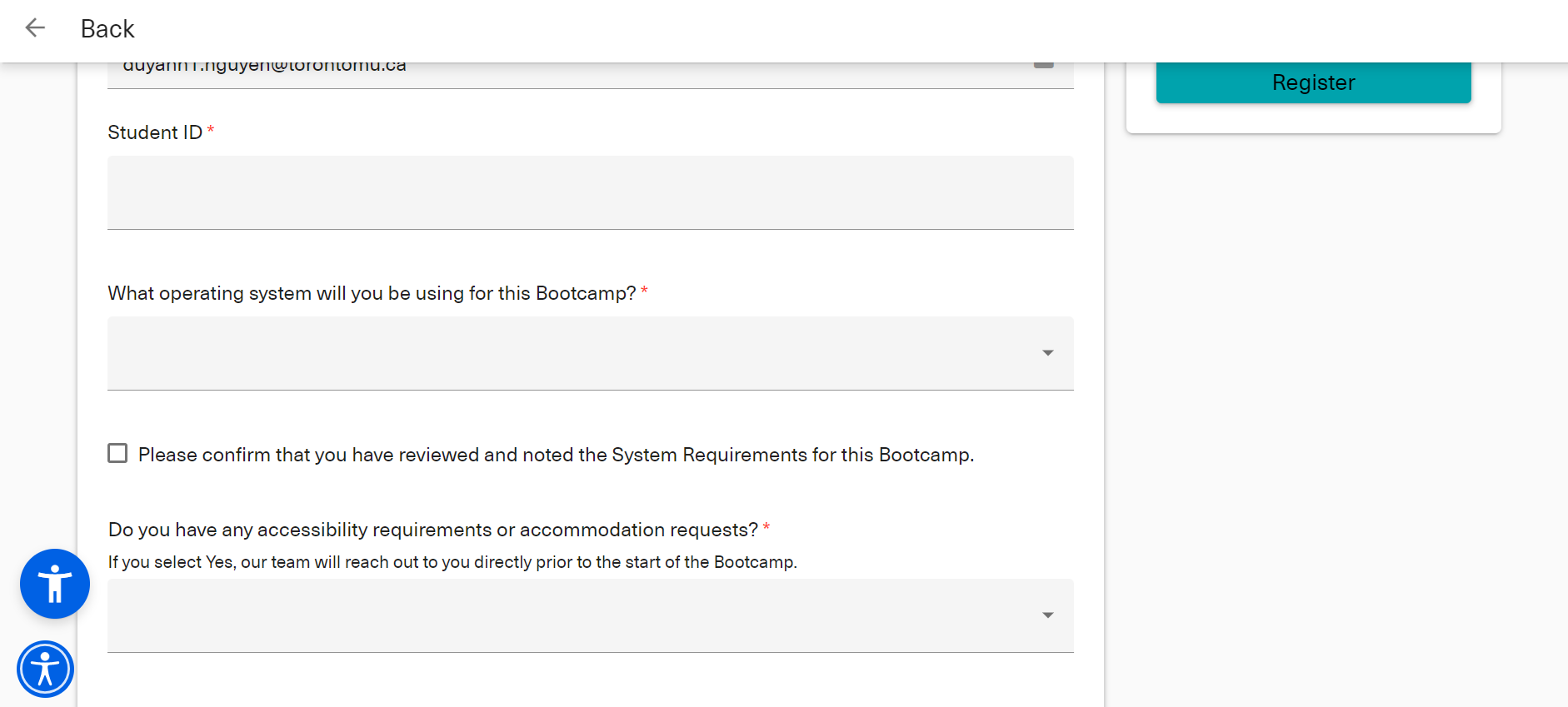Focus the Student ID input field
Viewport: 1568px width, 707px height.
pyautogui.click(x=590, y=192)
